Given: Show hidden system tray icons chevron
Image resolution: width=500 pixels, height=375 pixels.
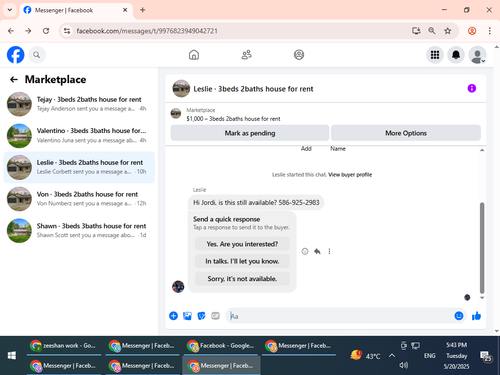Looking at the screenshot, I should [x=391, y=356].
